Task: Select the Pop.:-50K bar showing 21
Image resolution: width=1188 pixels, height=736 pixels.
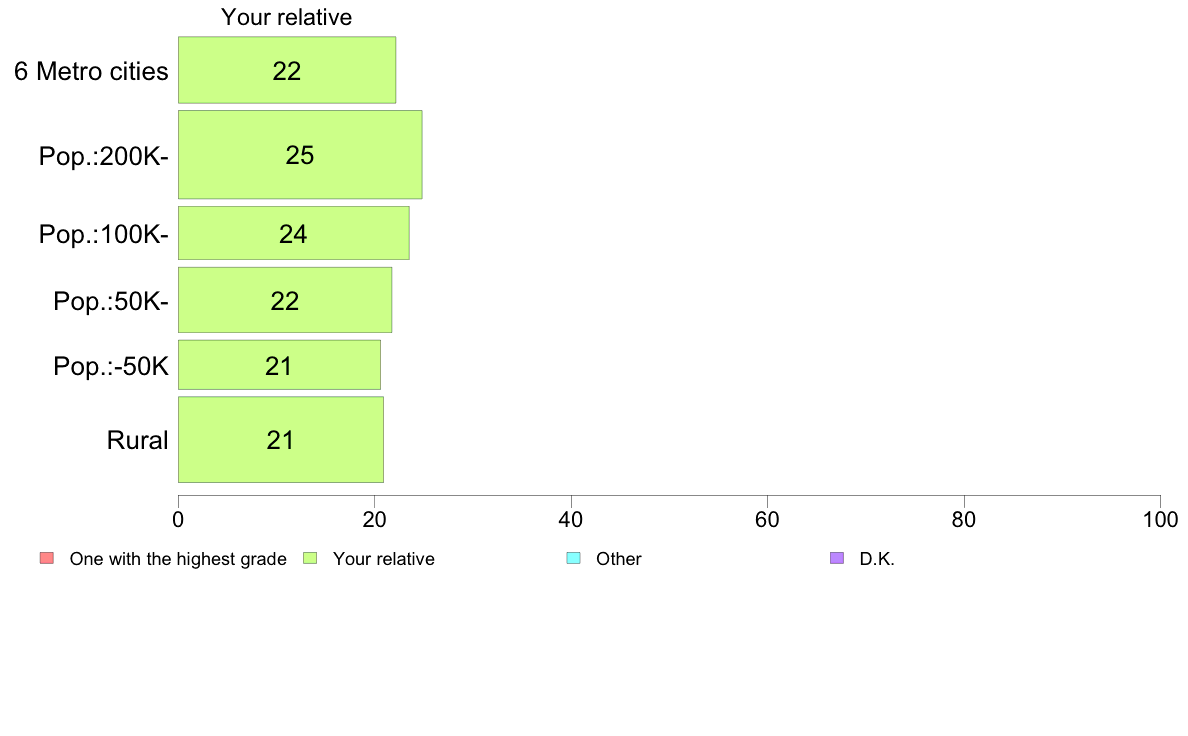Action: pyautogui.click(x=279, y=365)
